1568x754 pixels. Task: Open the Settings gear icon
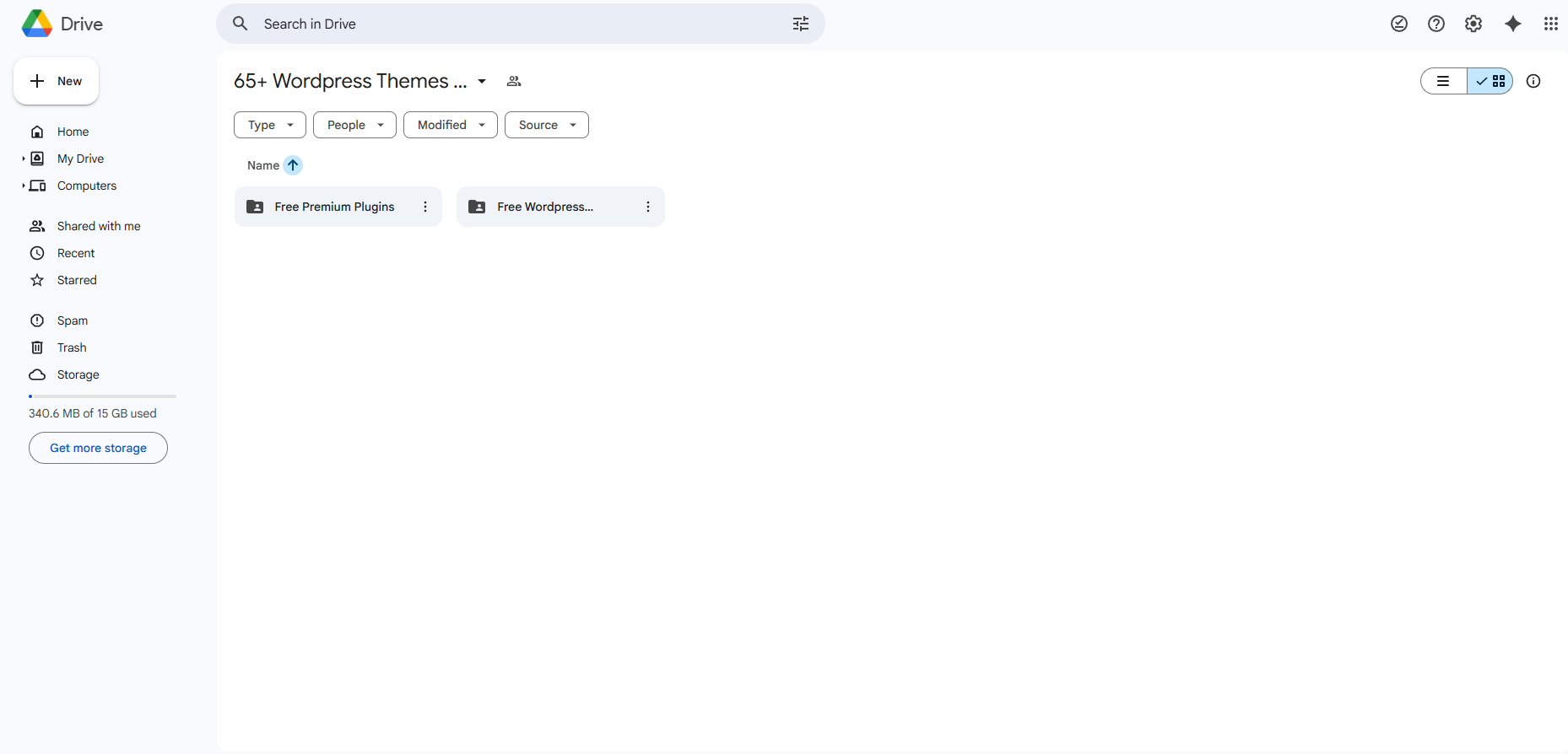coord(1473,24)
